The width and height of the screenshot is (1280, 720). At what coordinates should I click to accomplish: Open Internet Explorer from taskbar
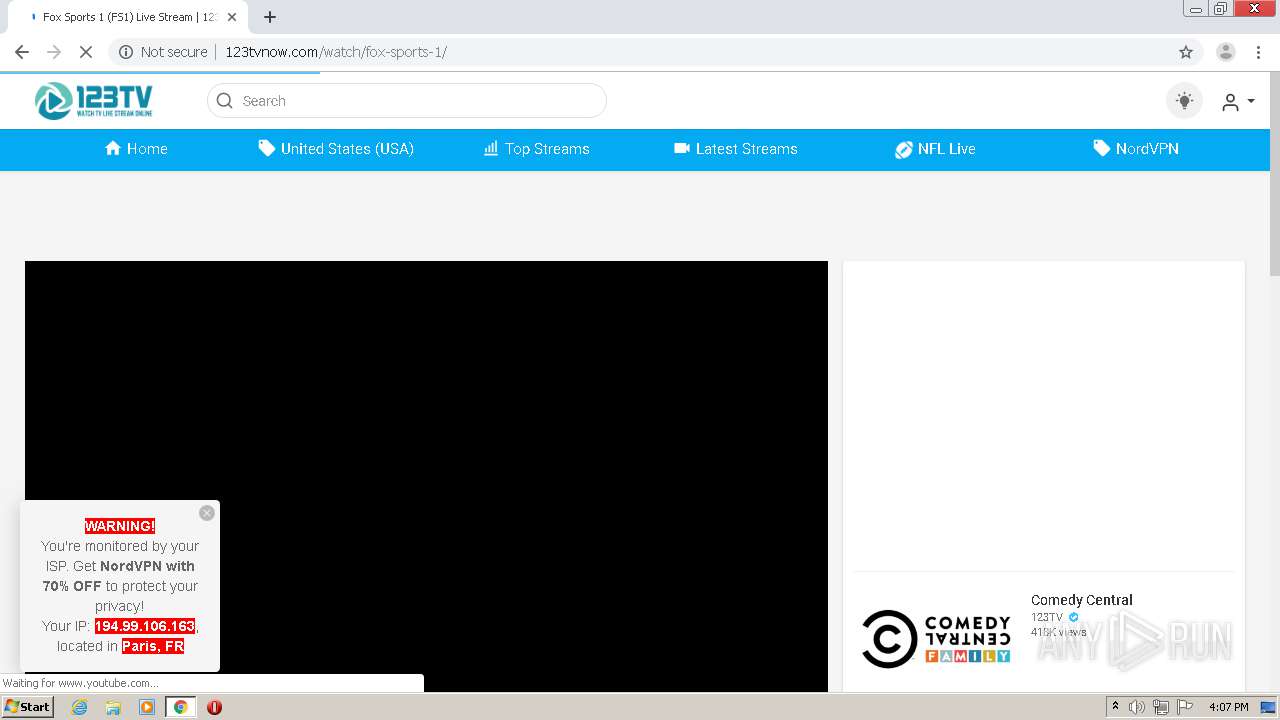80,707
